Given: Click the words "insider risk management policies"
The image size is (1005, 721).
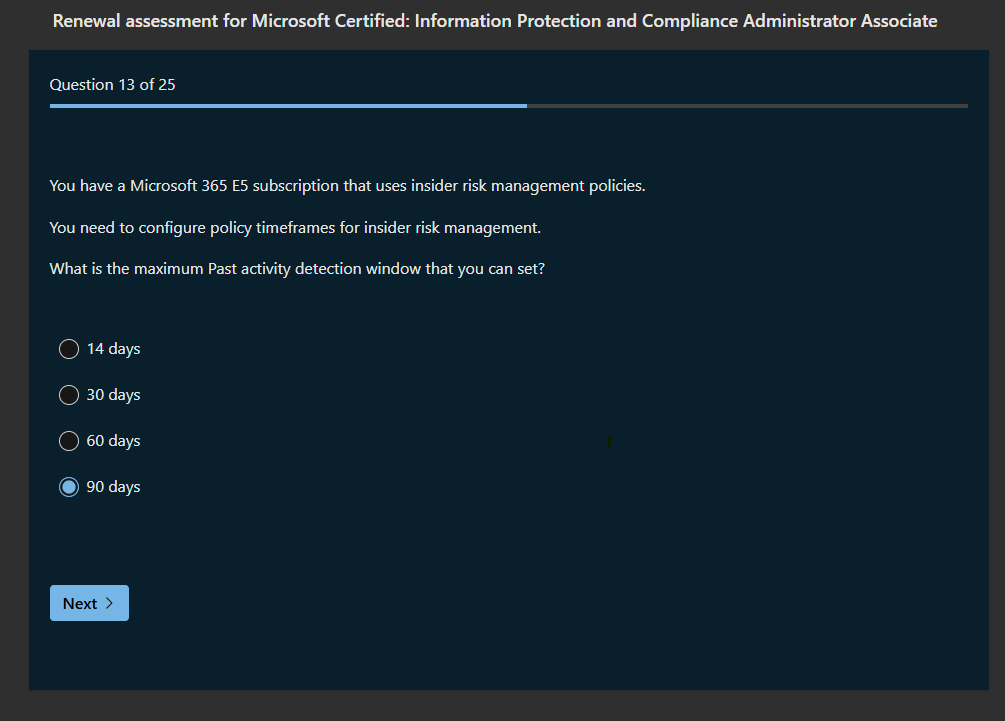Looking at the screenshot, I should [x=527, y=186].
